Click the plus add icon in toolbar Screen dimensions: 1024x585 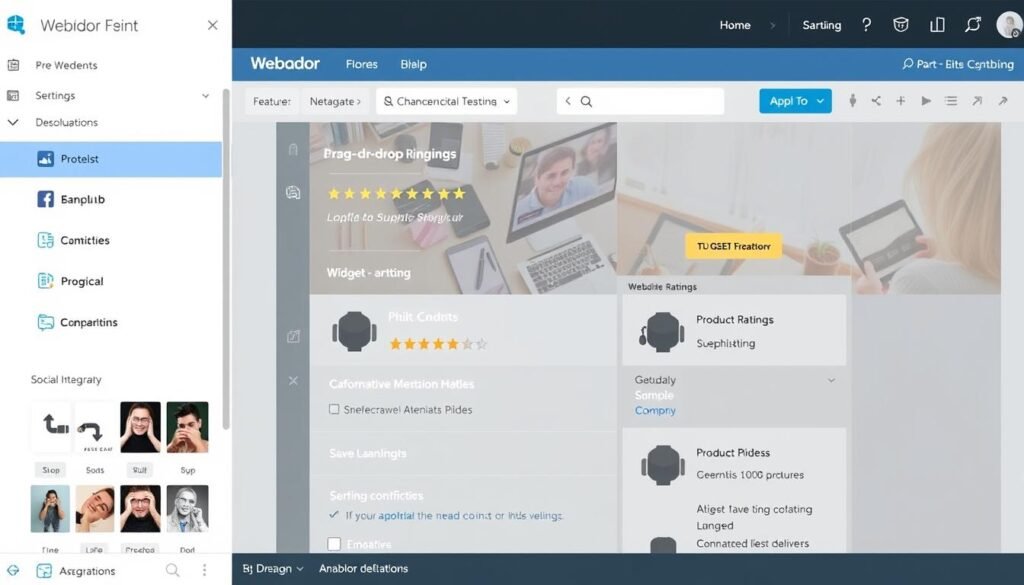click(x=900, y=101)
